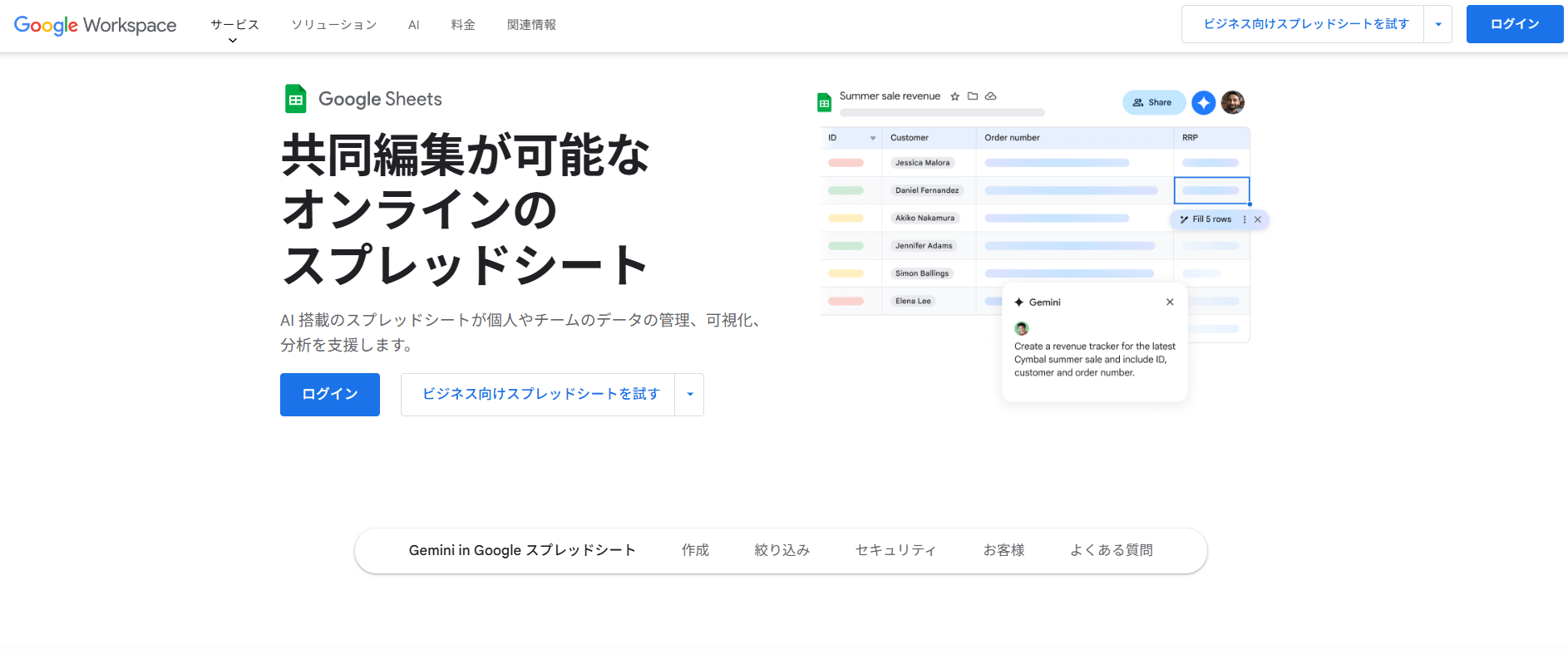The width and height of the screenshot is (1568, 649).
Task: Open the ソリューション menu
Action: click(334, 25)
